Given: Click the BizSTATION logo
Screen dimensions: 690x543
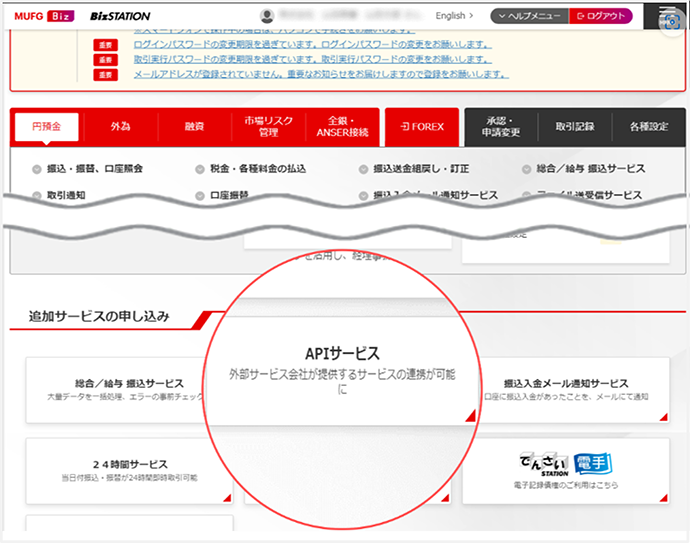Looking at the screenshot, I should (119, 16).
